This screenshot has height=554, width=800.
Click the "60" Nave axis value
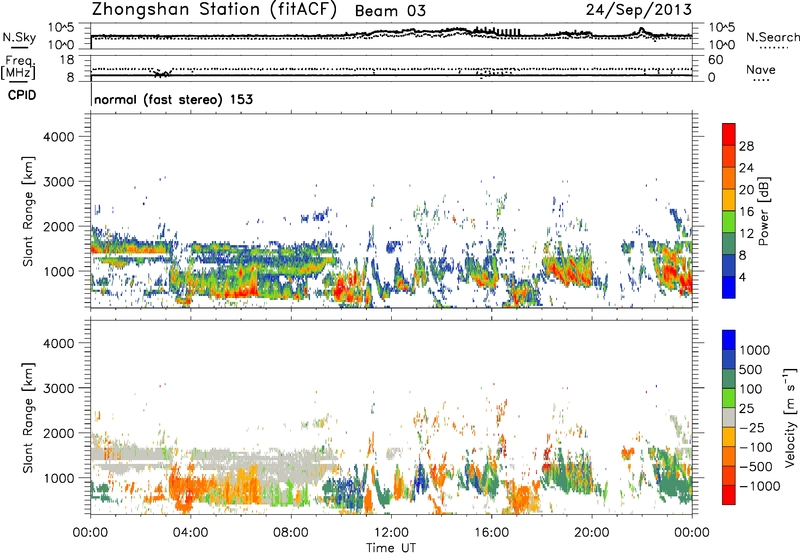(715, 60)
